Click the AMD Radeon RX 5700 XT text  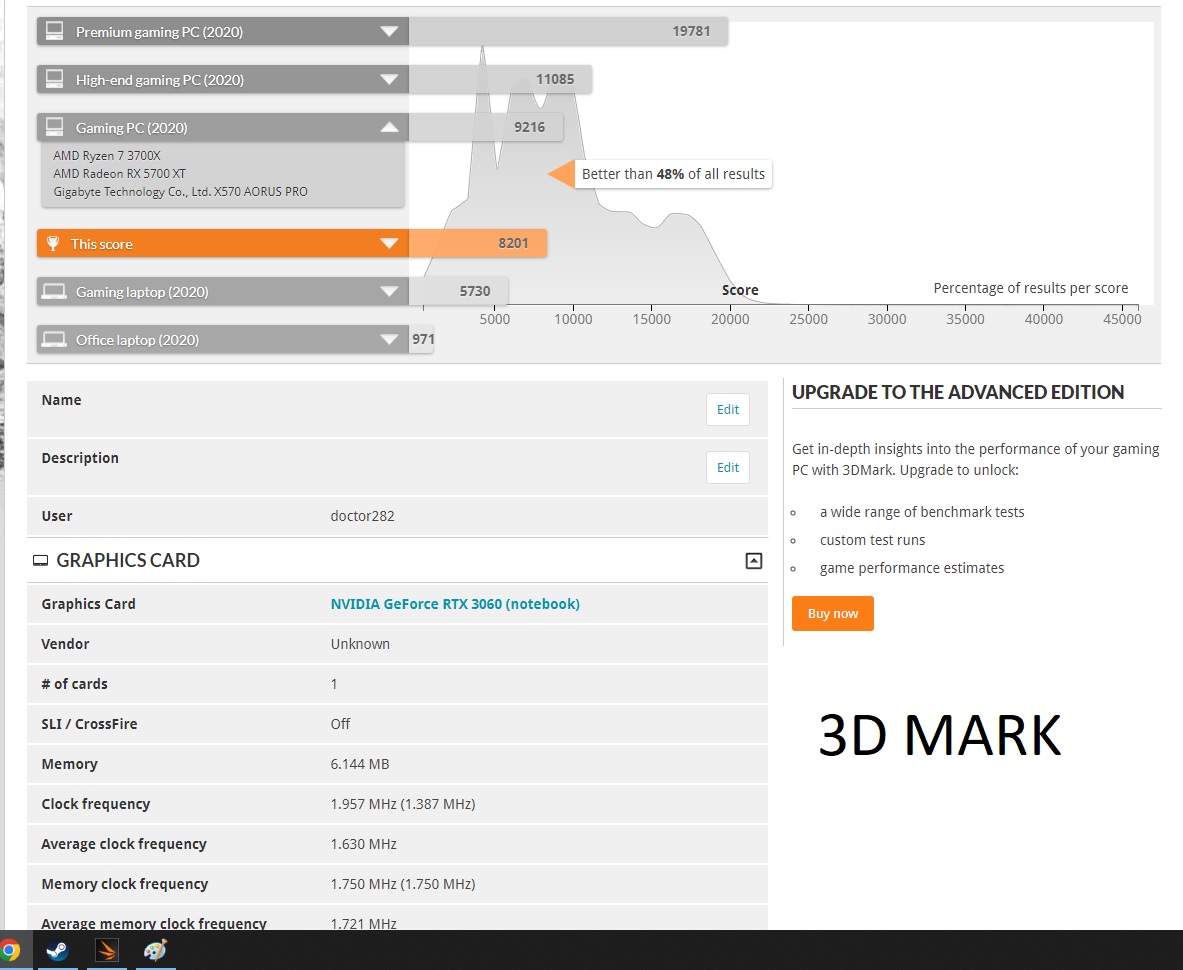pyautogui.click(x=119, y=173)
